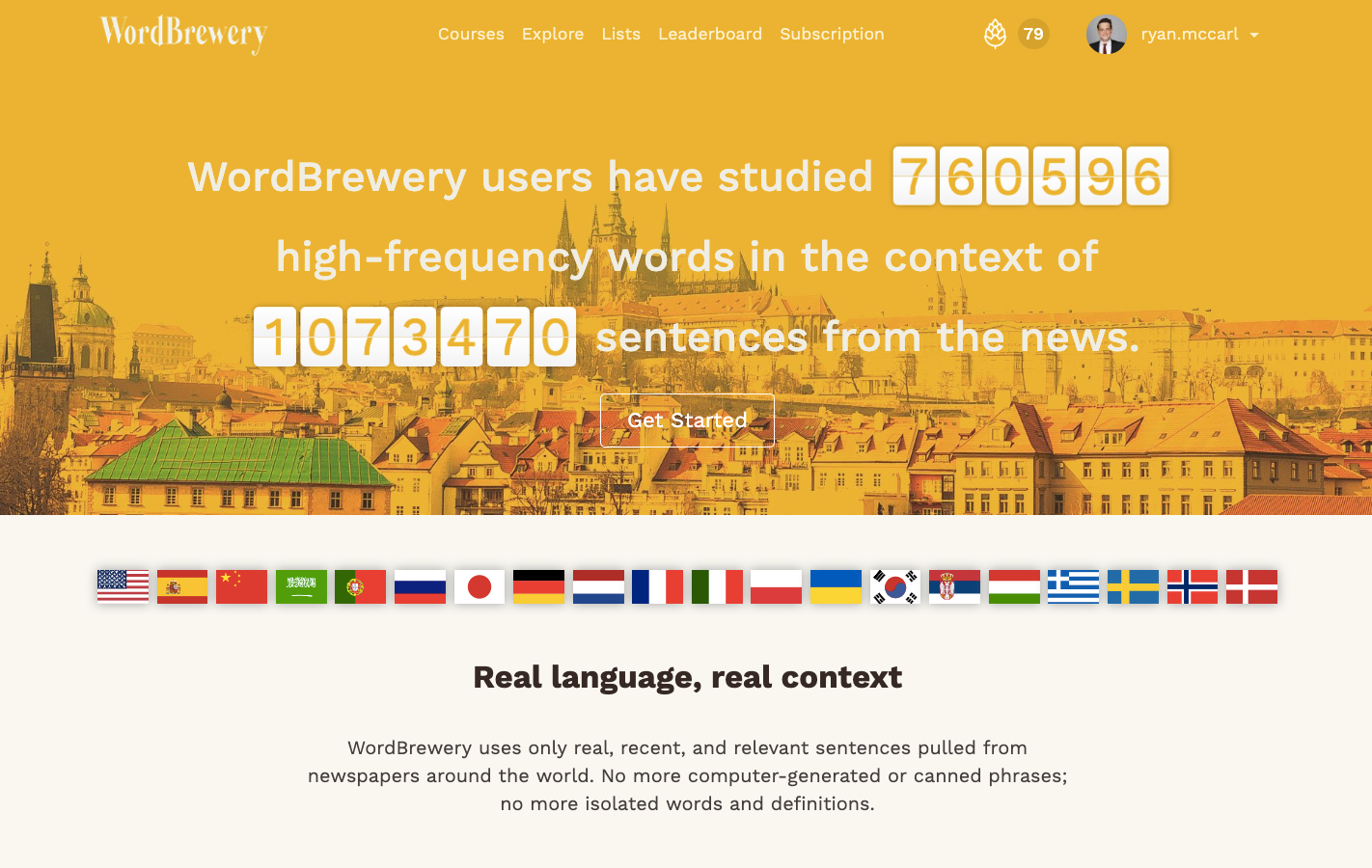Choose the Greek flag
Image resolution: width=1372 pixels, height=868 pixels.
click(x=1073, y=586)
